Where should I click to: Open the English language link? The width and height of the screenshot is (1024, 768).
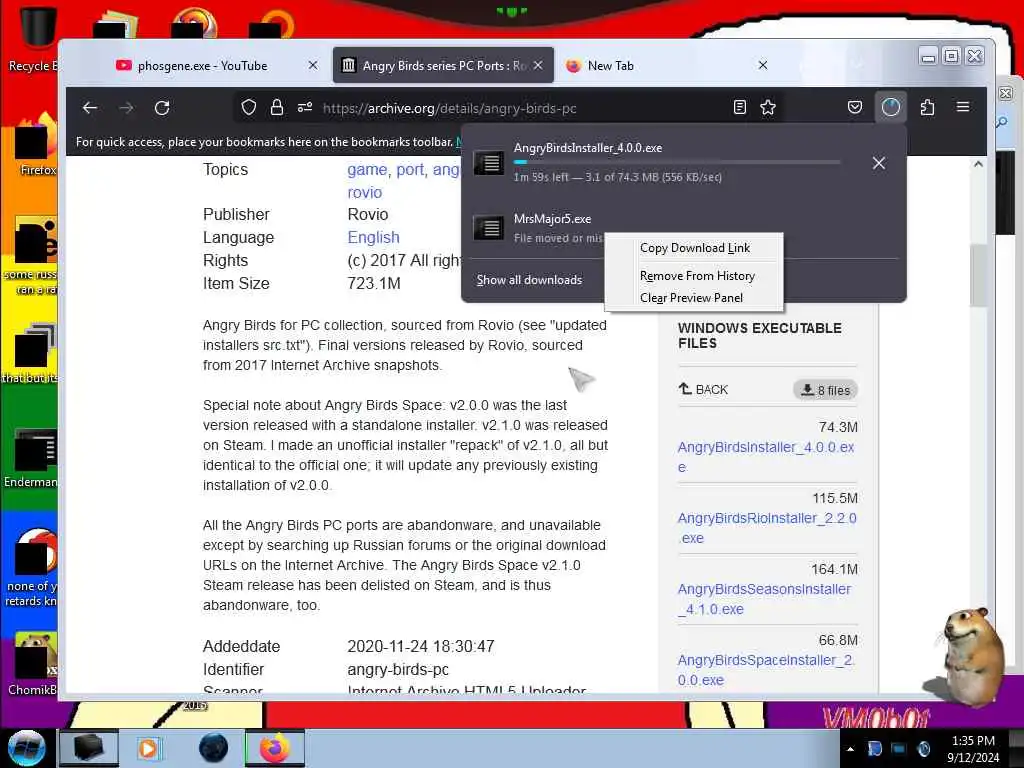pyautogui.click(x=373, y=237)
